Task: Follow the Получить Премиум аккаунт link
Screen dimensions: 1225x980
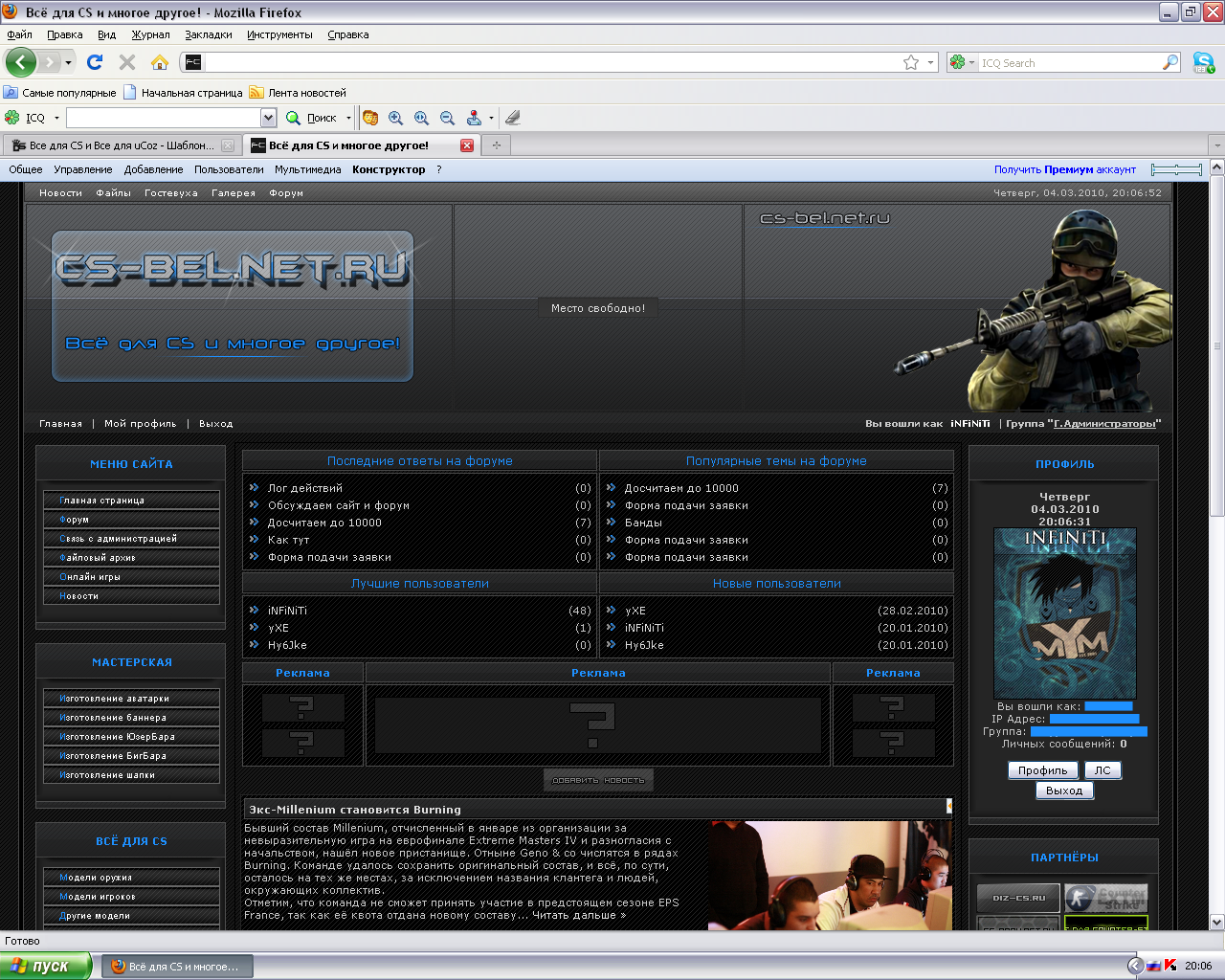Action: pyautogui.click(x=1064, y=169)
